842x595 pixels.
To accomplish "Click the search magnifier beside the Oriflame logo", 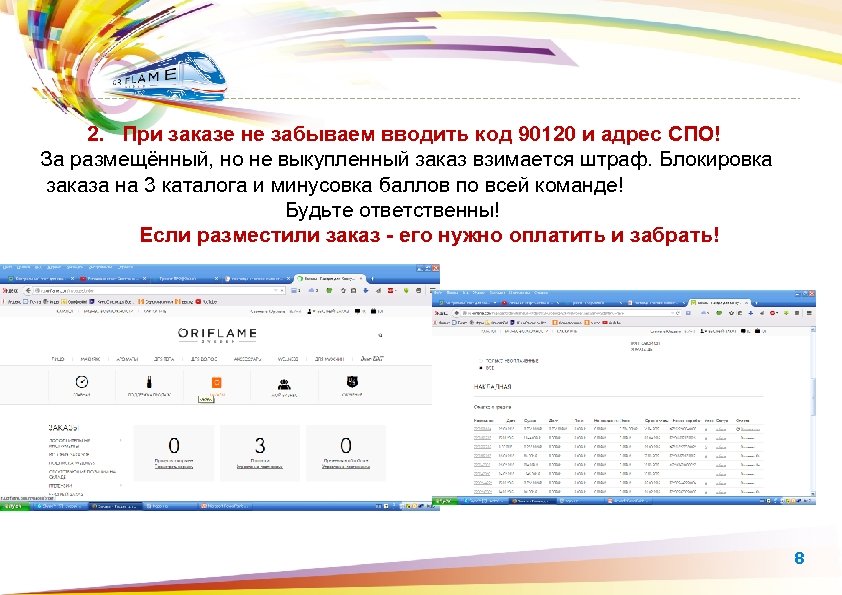I will click(x=380, y=335).
